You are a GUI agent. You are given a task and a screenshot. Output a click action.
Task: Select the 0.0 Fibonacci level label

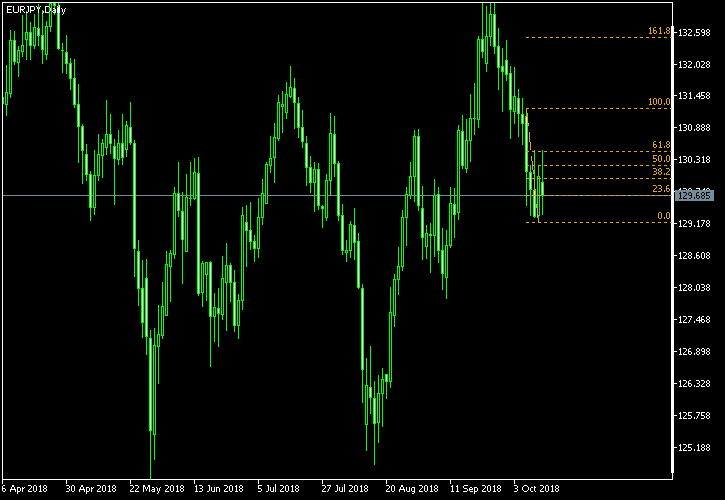664,216
